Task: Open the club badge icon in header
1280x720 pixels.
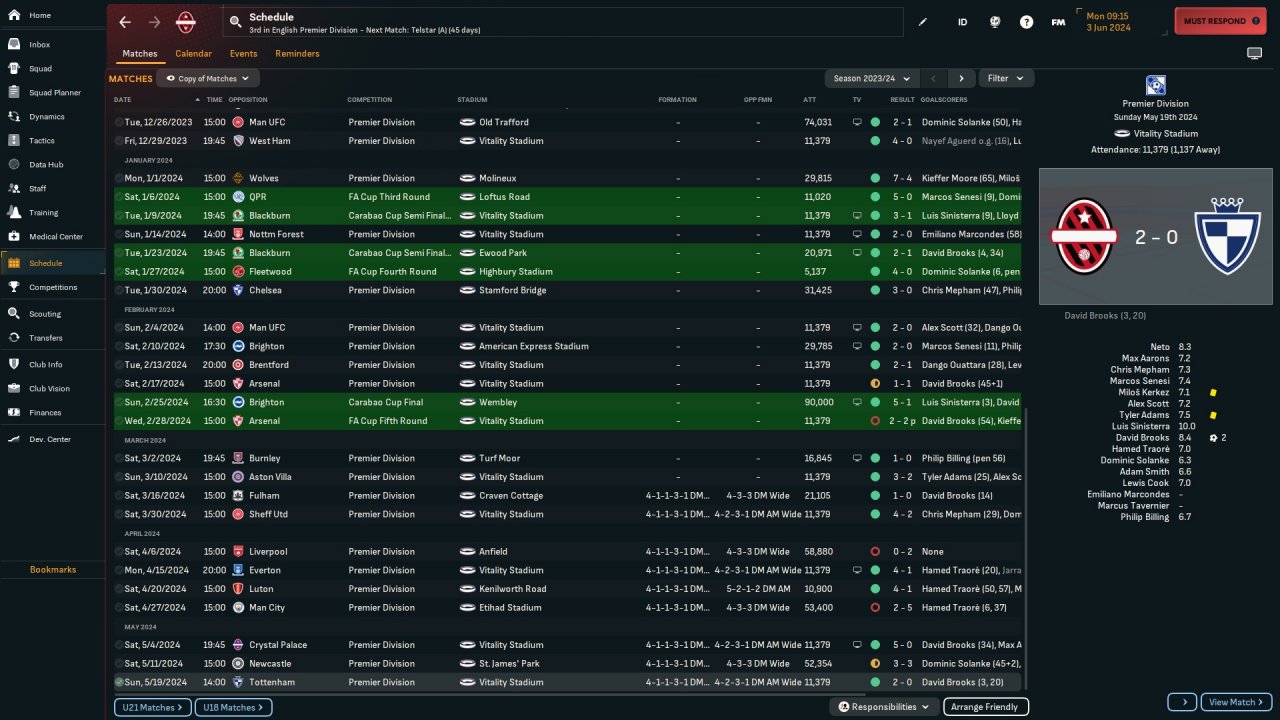Action: (186, 22)
